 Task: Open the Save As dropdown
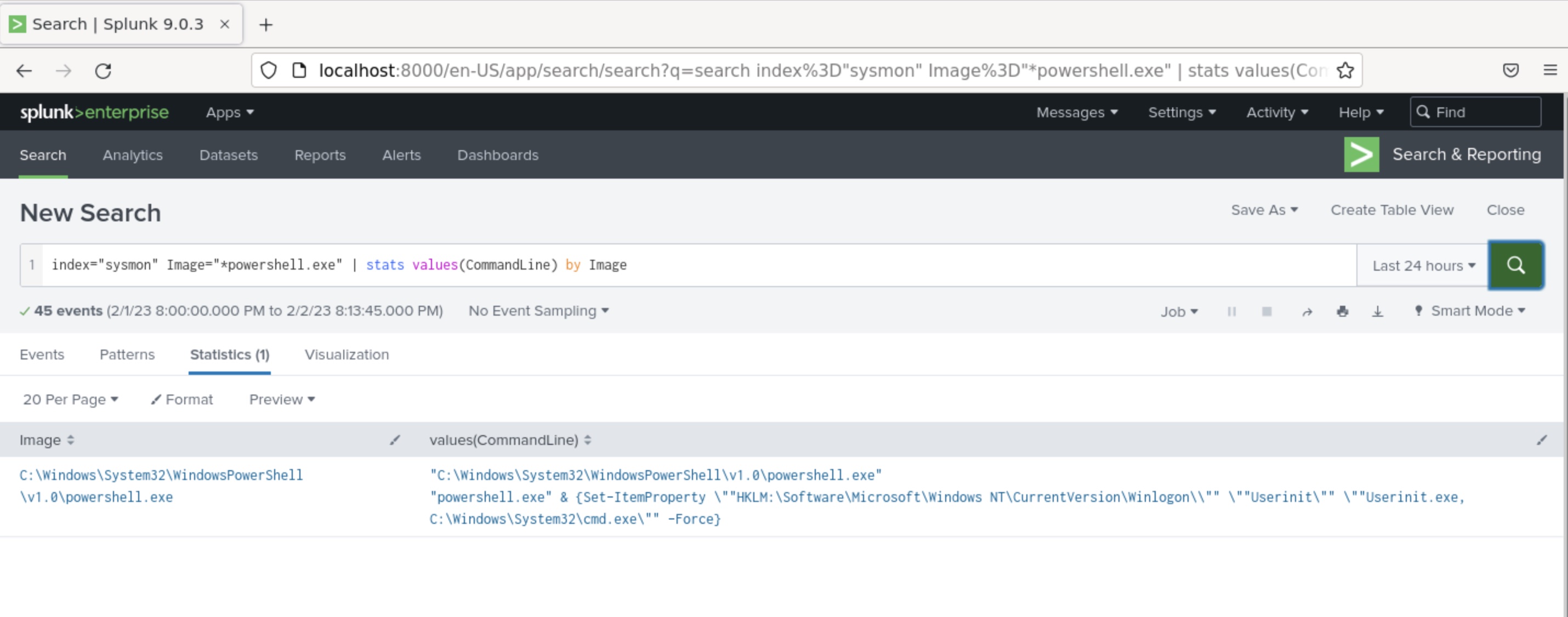click(1264, 210)
